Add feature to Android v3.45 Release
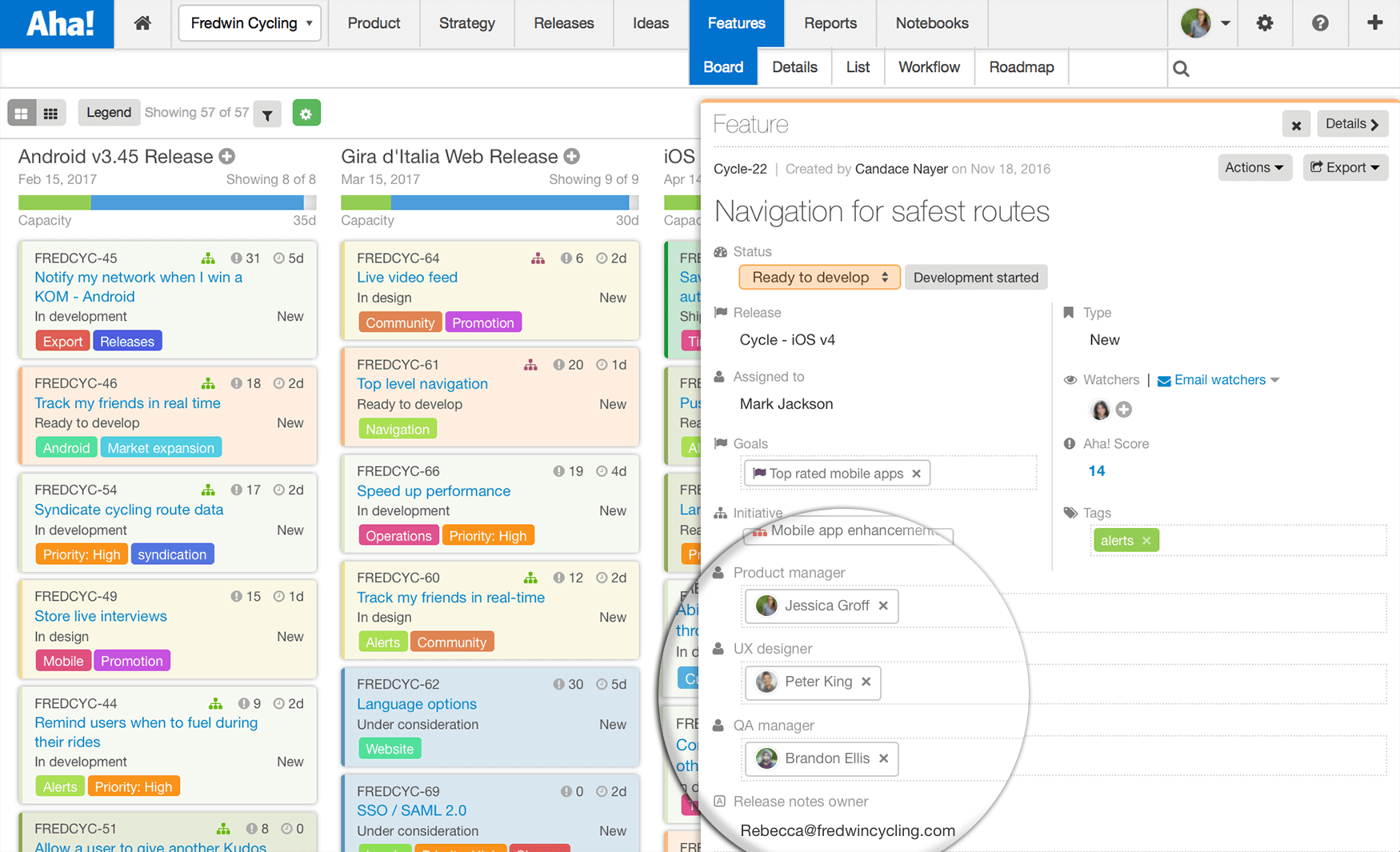This screenshot has height=852, width=1400. (x=227, y=157)
